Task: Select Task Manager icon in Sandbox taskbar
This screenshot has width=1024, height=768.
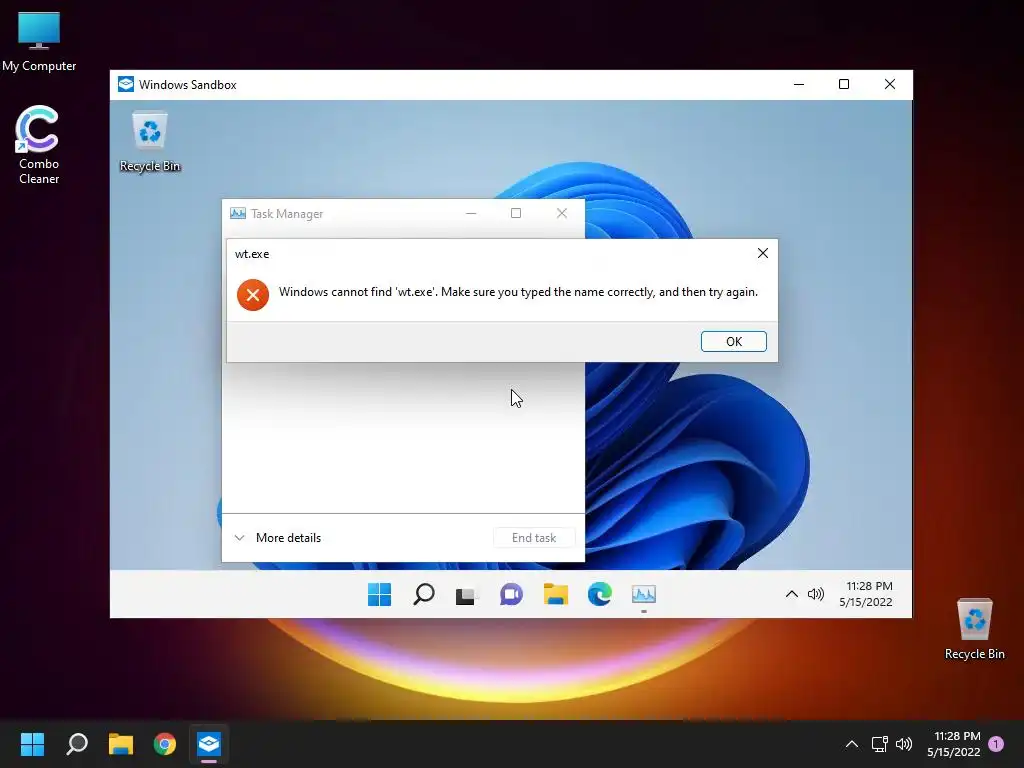Action: pyautogui.click(x=643, y=594)
